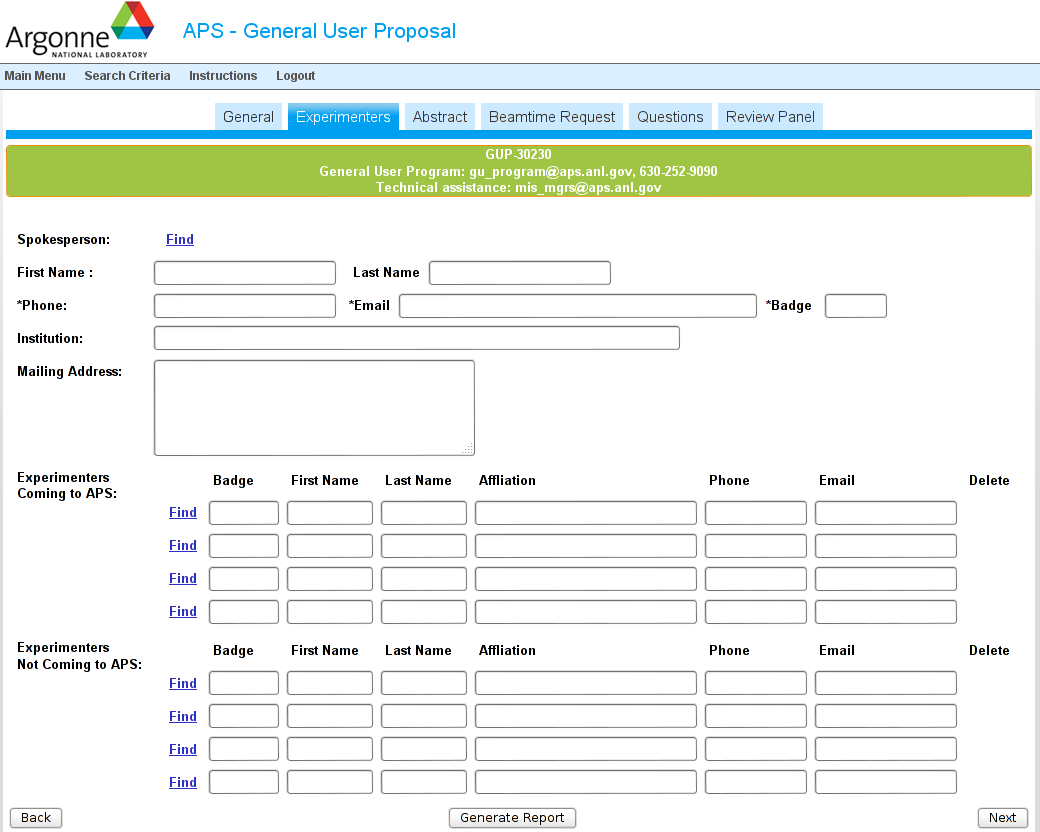Focus the spokesperson First Name field
Screen dimensions: 1040x832
click(245, 273)
